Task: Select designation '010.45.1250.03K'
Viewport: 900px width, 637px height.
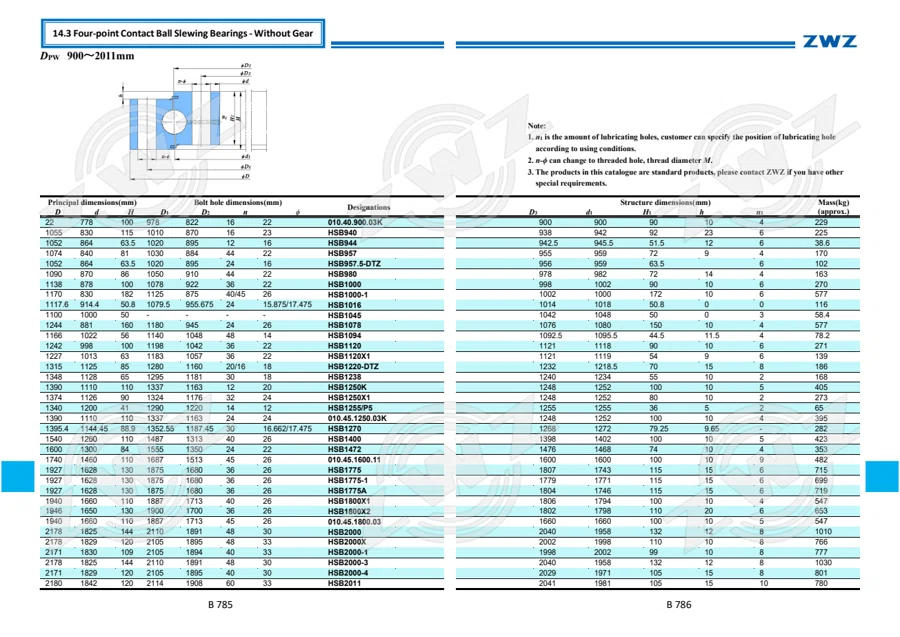Action: tap(357, 418)
